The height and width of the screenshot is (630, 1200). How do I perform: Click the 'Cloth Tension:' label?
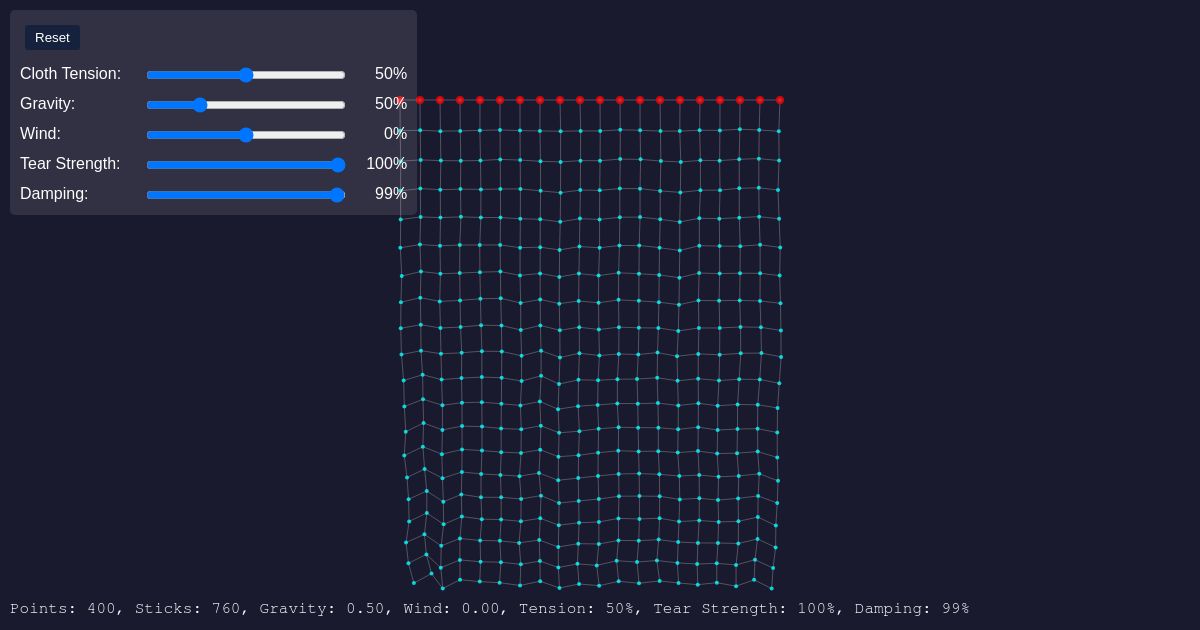(x=70, y=74)
